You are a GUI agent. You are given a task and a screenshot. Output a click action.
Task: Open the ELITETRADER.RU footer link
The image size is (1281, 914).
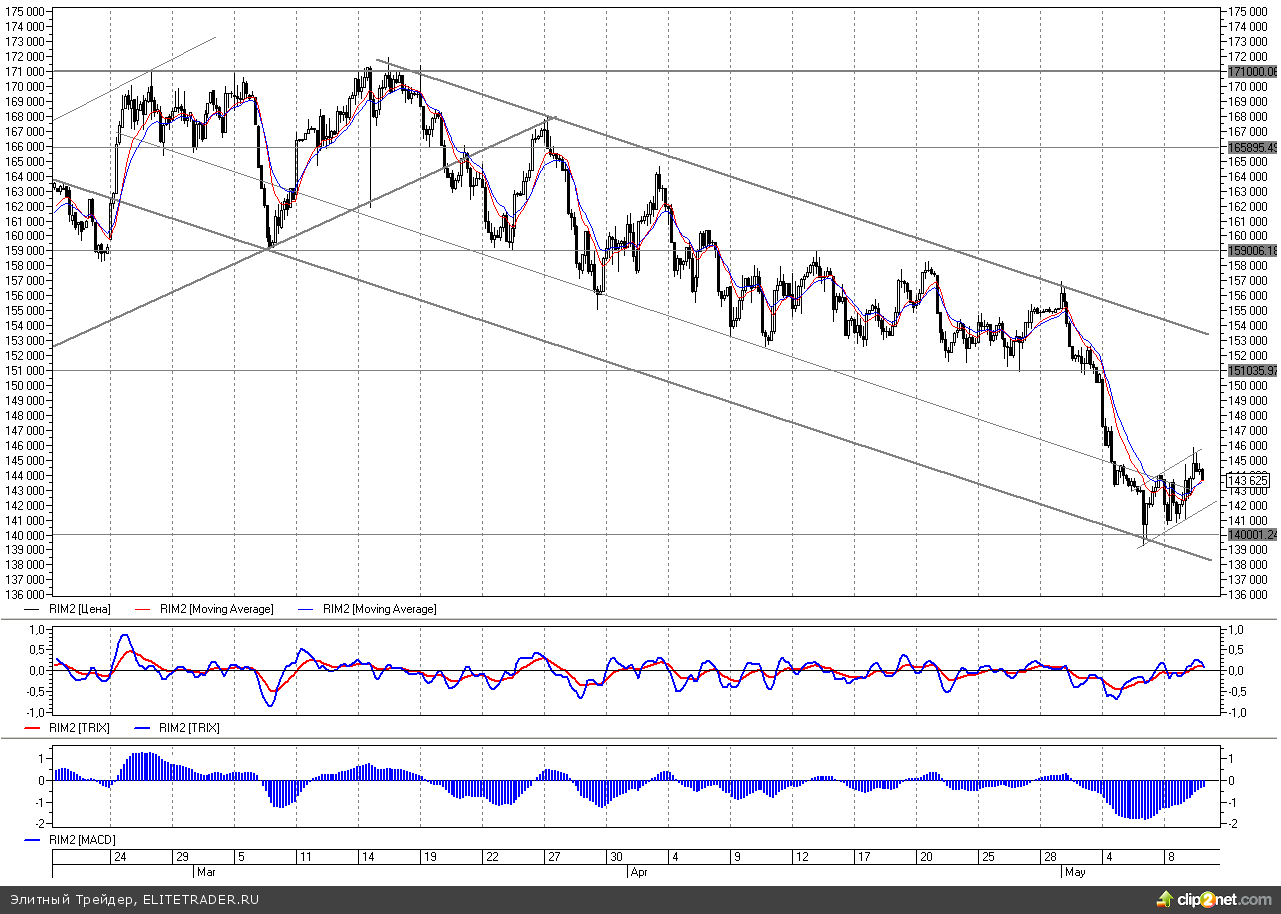pos(200,900)
